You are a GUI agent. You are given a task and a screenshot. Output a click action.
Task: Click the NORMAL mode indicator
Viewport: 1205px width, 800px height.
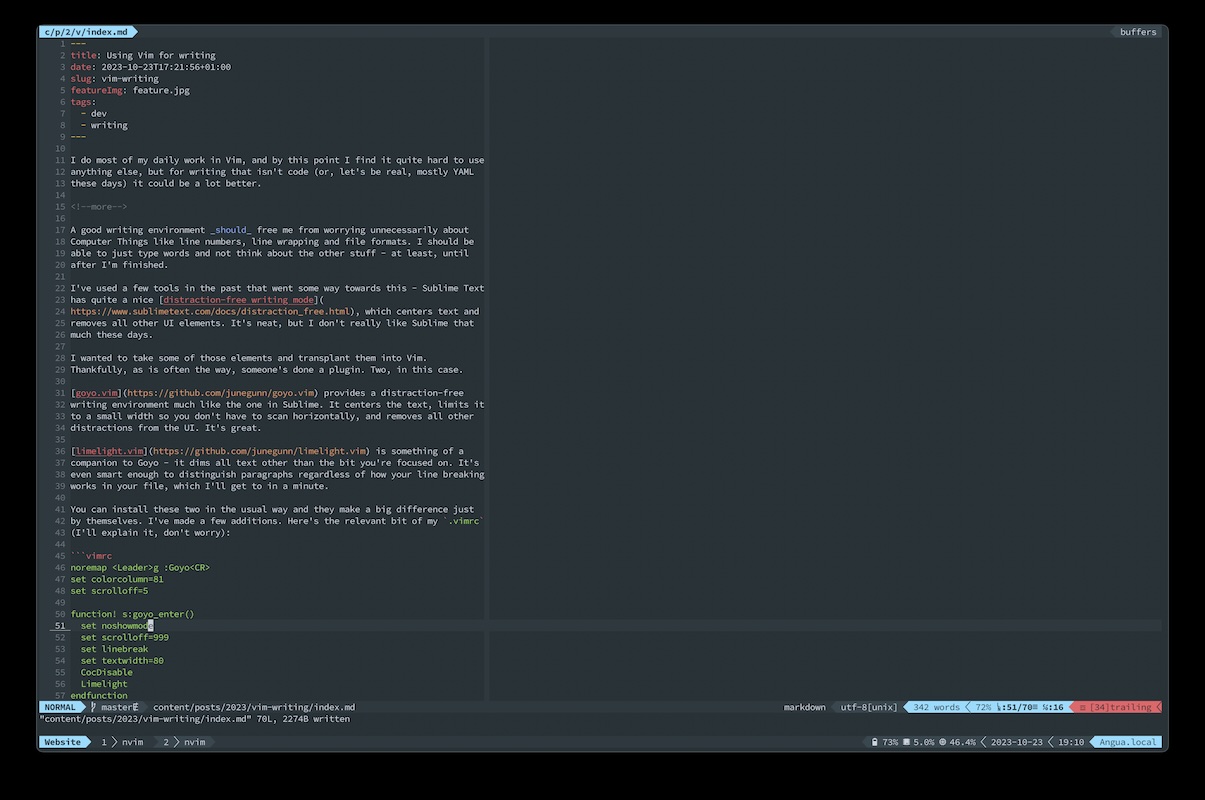(60, 707)
